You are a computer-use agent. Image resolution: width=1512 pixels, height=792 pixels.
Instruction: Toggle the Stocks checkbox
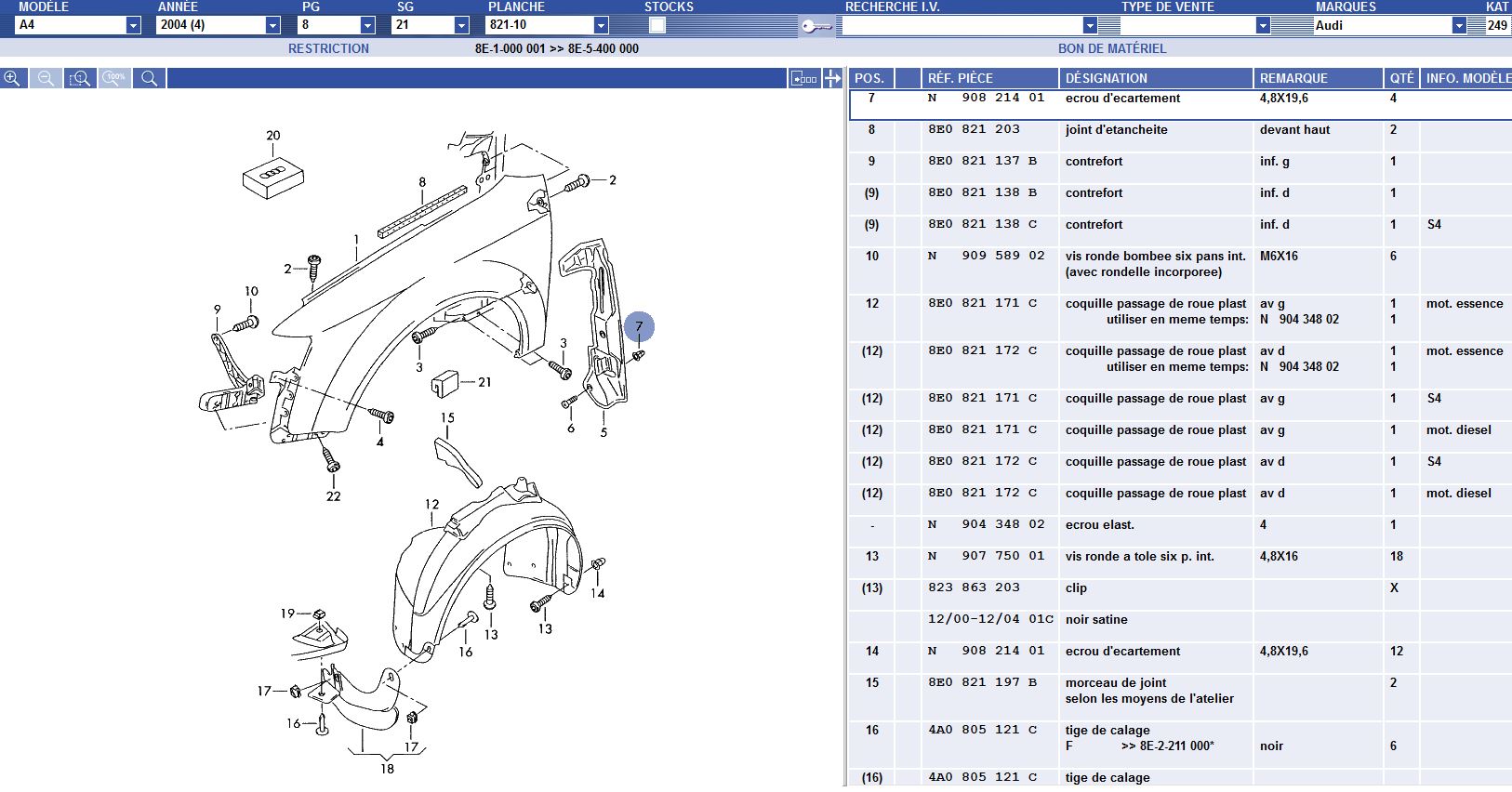pyautogui.click(x=657, y=25)
